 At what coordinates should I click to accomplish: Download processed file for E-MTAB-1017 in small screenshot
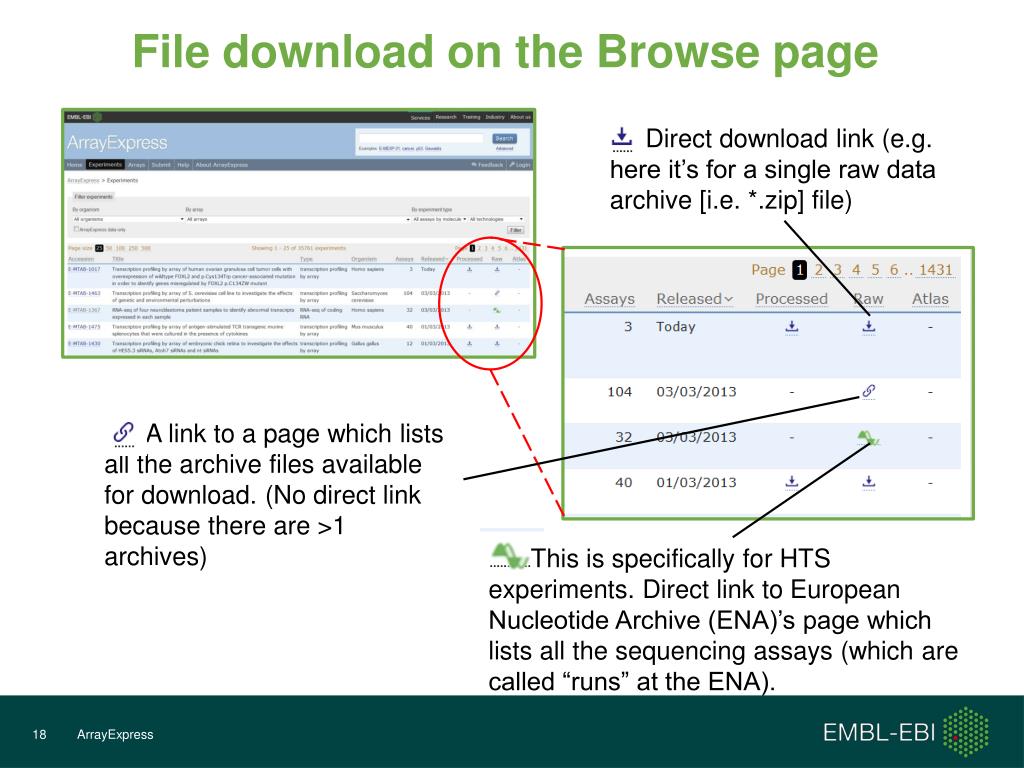pos(470,269)
